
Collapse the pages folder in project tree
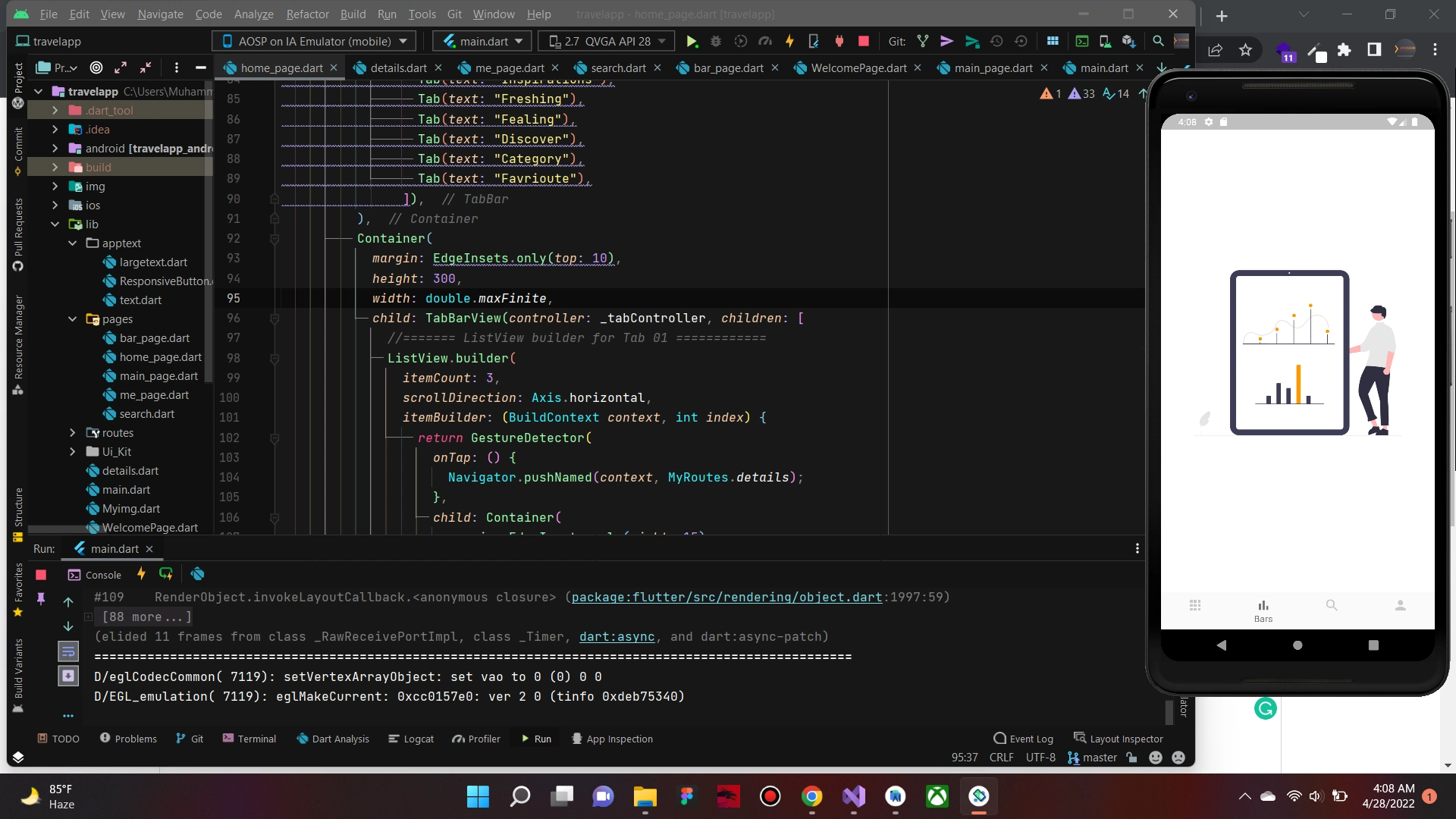[x=73, y=318]
